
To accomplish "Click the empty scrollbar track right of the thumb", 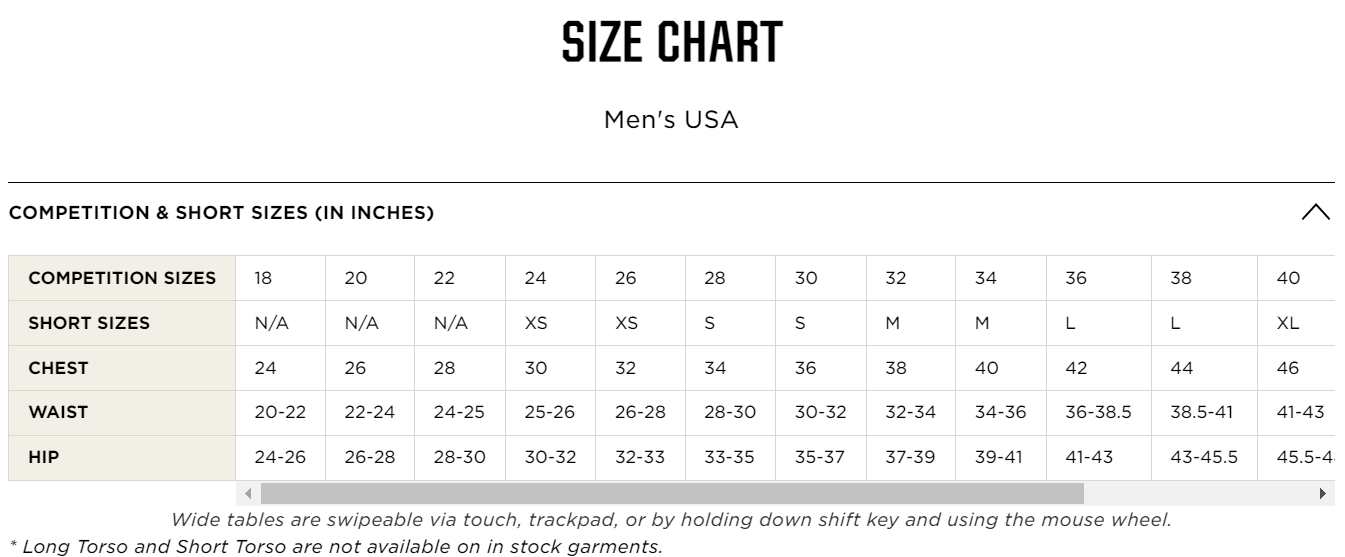I will [x=1198, y=493].
